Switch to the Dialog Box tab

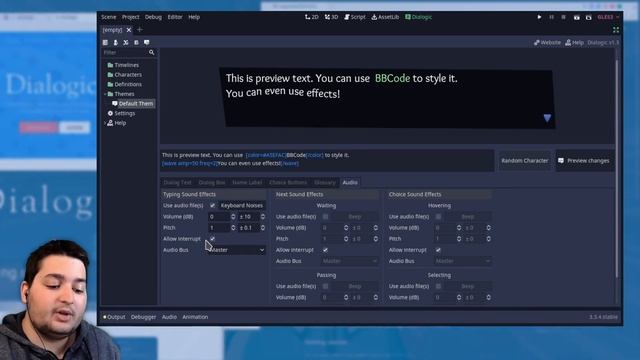212,182
